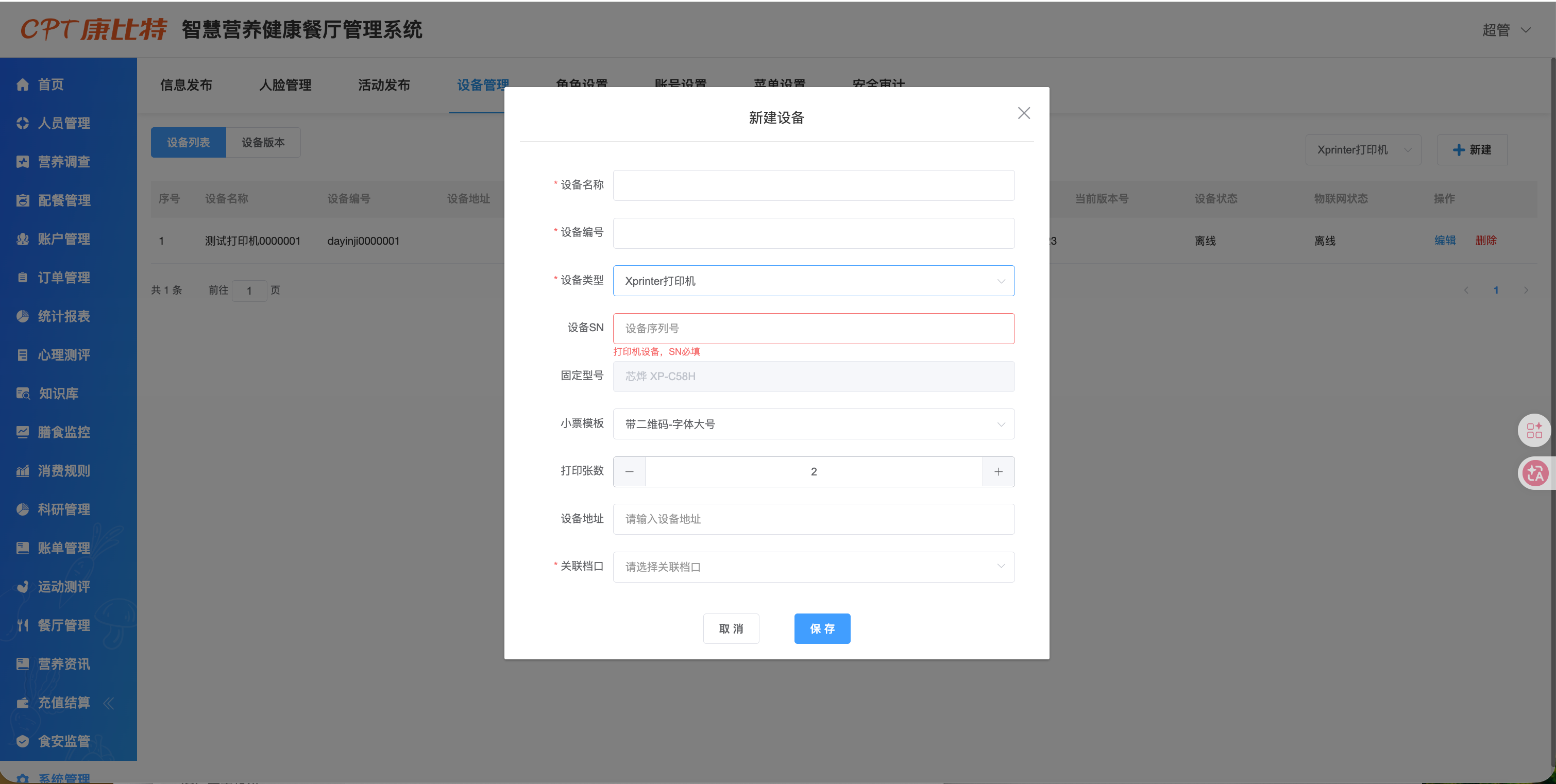Click the 食安监管 shield icon
This screenshot has height=784, width=1556.
pyautogui.click(x=22, y=742)
